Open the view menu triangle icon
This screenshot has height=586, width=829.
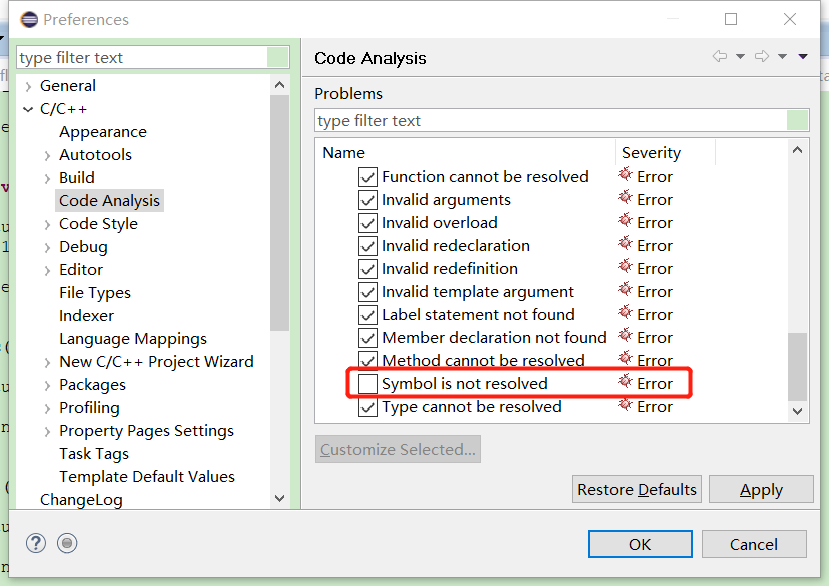point(802,56)
